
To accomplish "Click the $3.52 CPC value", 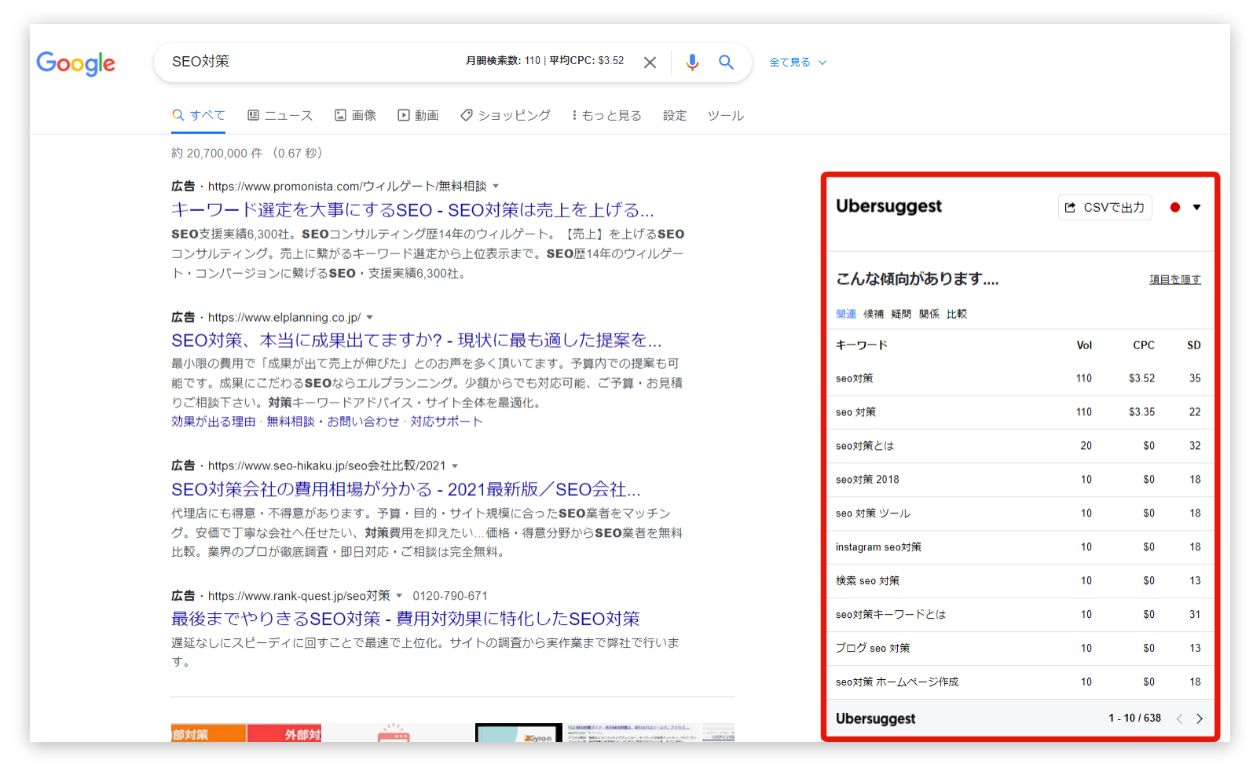I will tap(1141, 379).
